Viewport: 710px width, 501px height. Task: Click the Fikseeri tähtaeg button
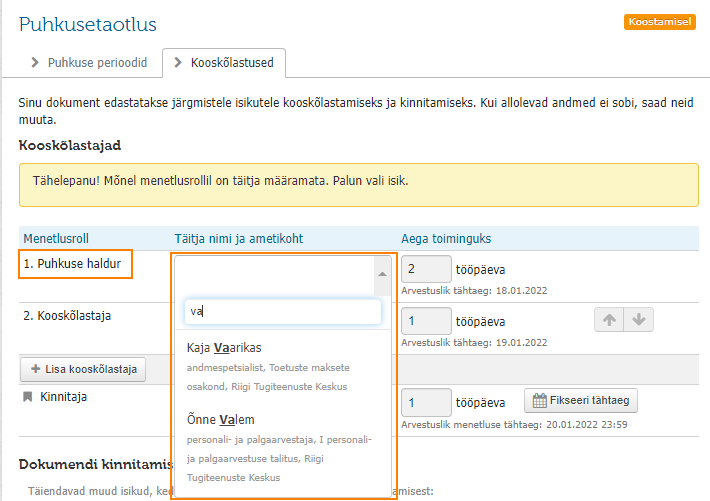580,400
